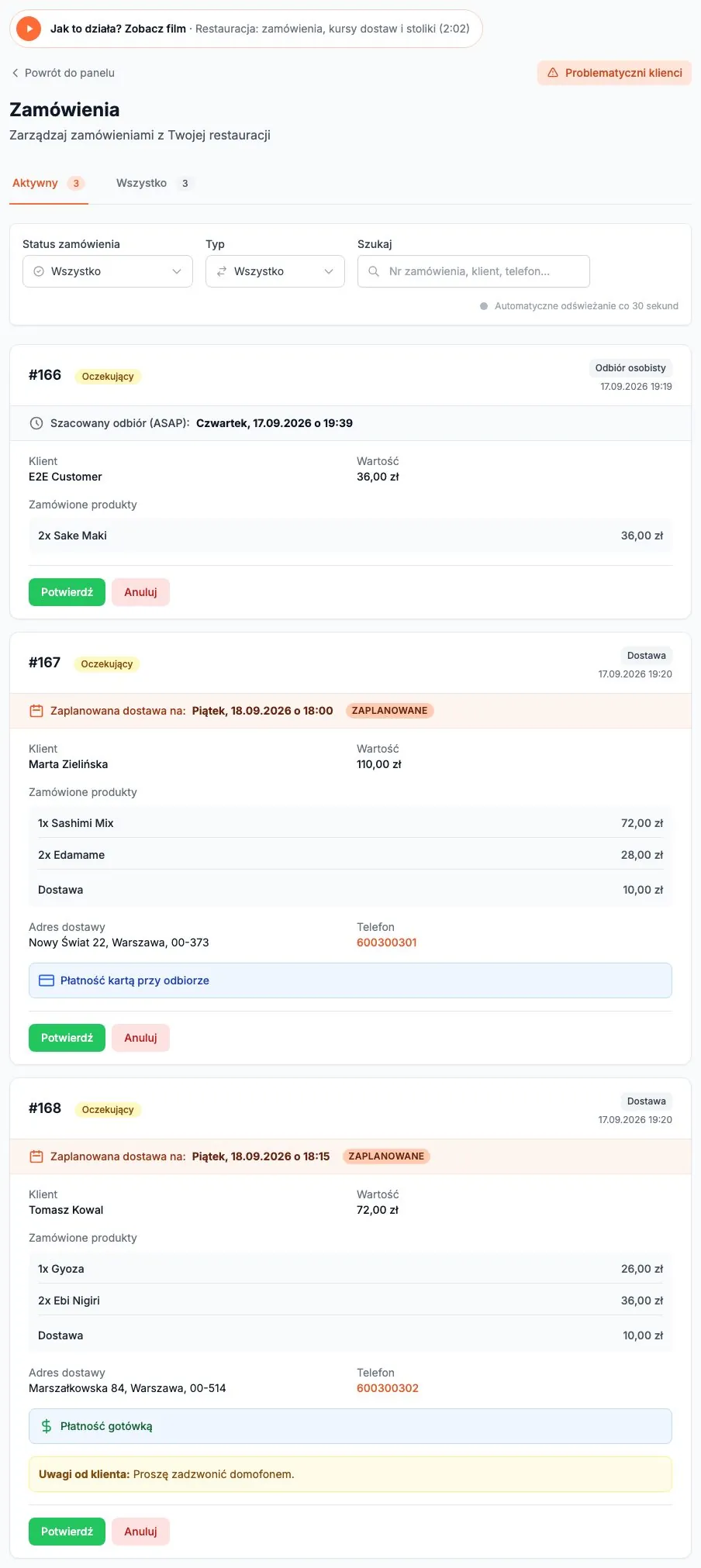This screenshot has width=701, height=1568.
Task: Click the swap arrows icon in 'Typ' dropdown
Action: click(222, 271)
